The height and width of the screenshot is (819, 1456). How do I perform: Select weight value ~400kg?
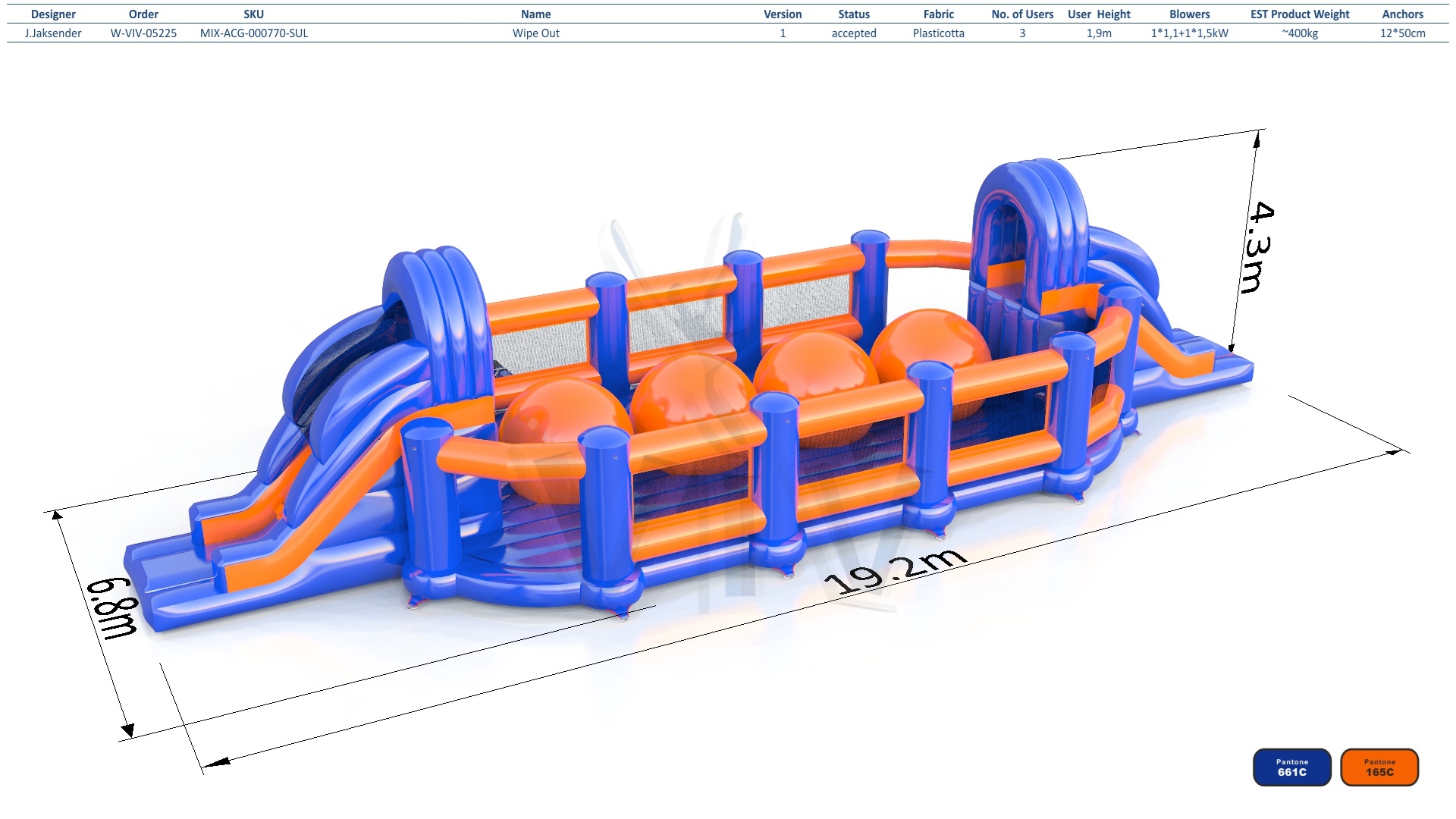point(1300,33)
